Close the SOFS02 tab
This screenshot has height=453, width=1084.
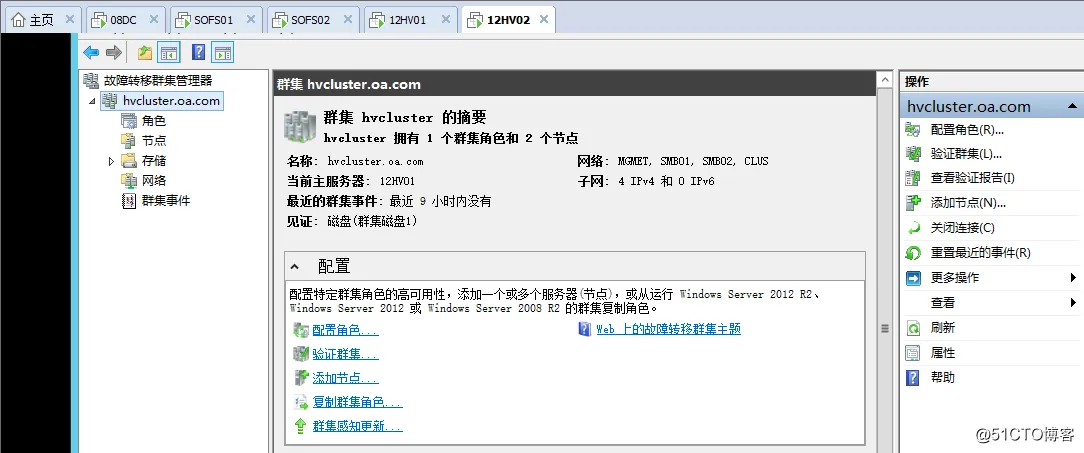[x=348, y=19]
